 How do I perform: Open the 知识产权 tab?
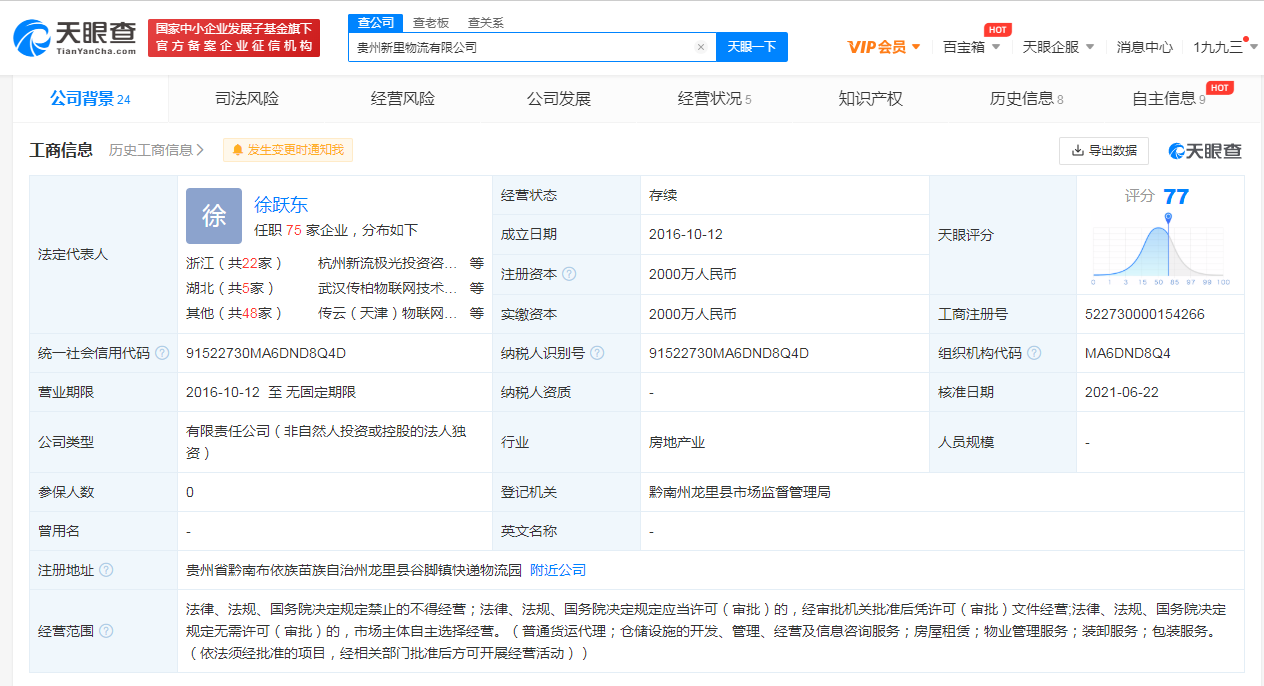(x=870, y=99)
